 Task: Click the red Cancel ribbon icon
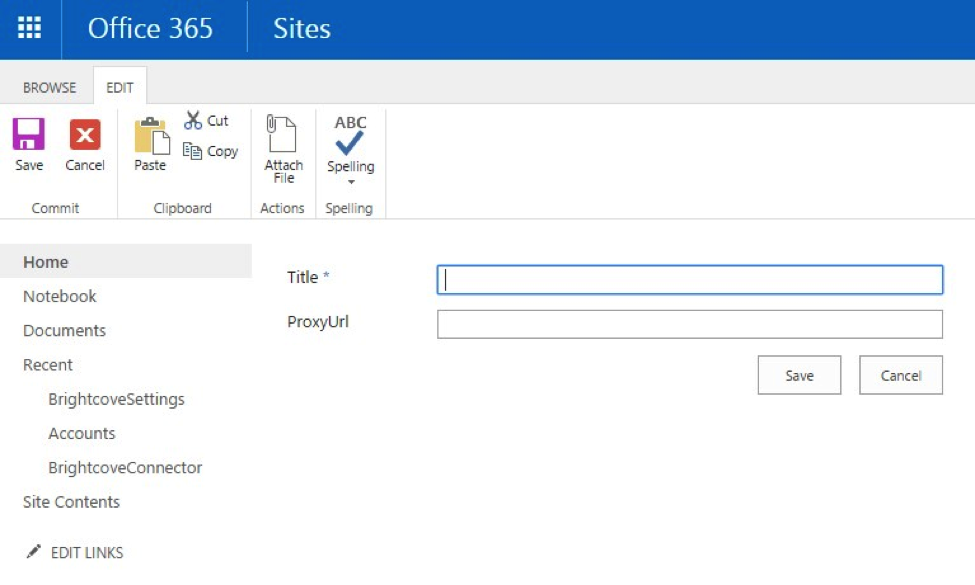[85, 135]
